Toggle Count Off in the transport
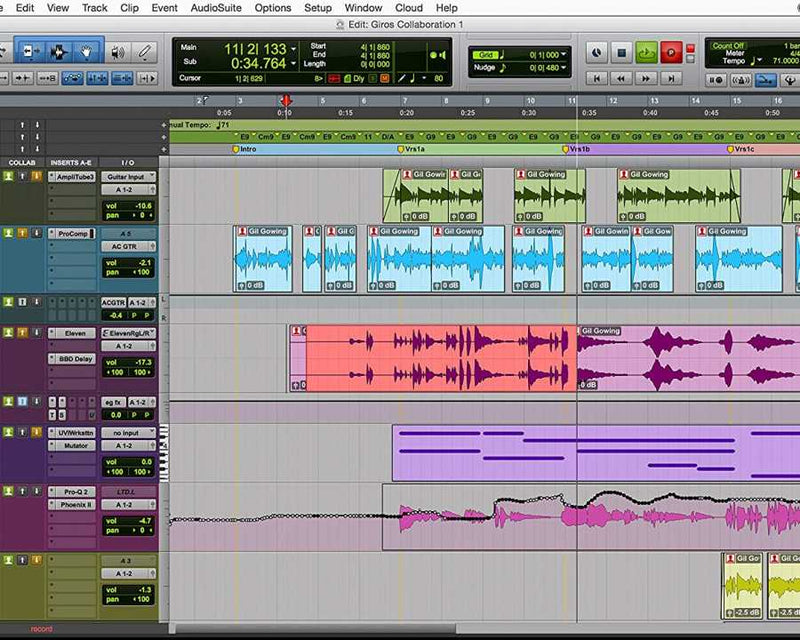This screenshot has width=800, height=640. 728,46
